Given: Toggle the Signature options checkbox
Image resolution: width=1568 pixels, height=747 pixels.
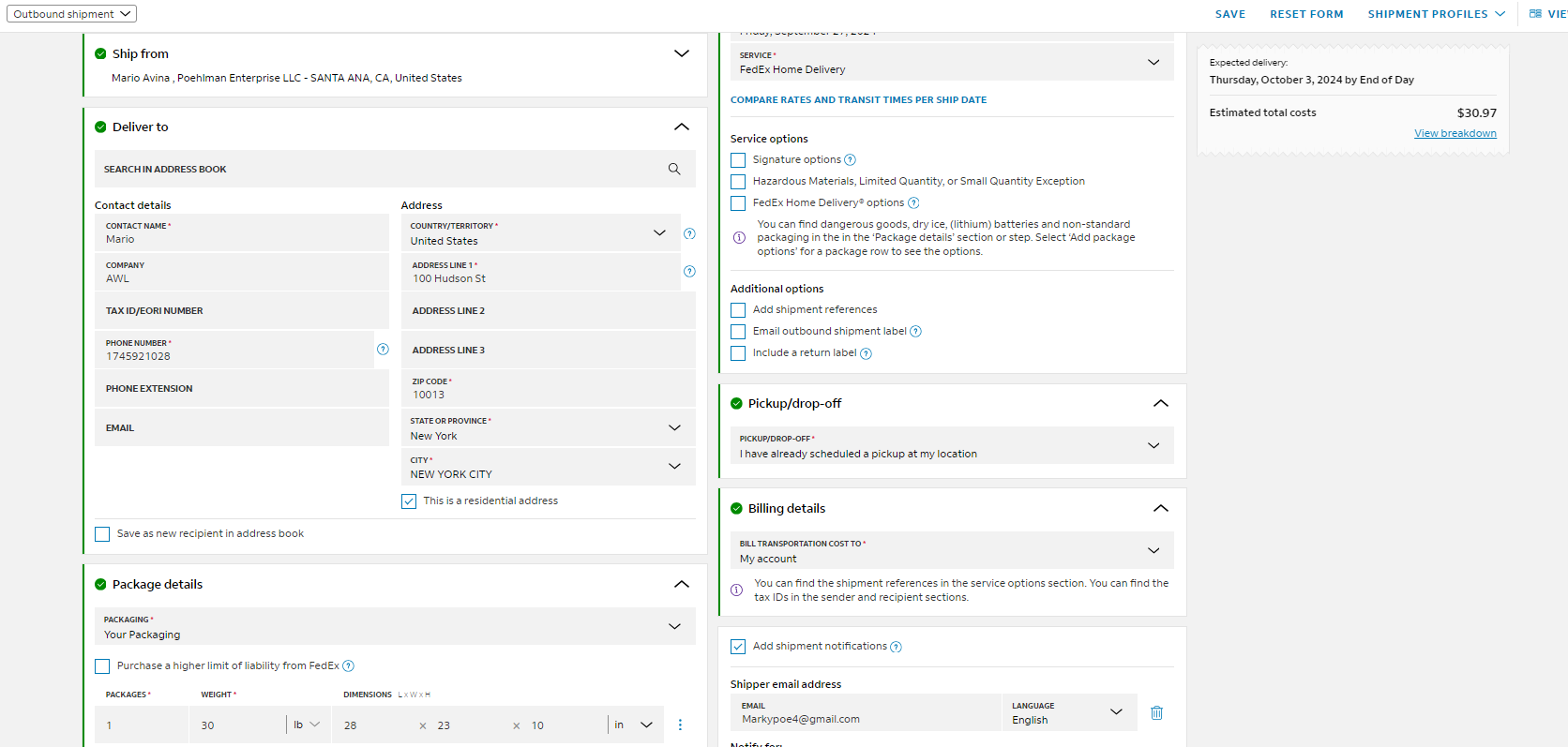Looking at the screenshot, I should pyautogui.click(x=738, y=160).
